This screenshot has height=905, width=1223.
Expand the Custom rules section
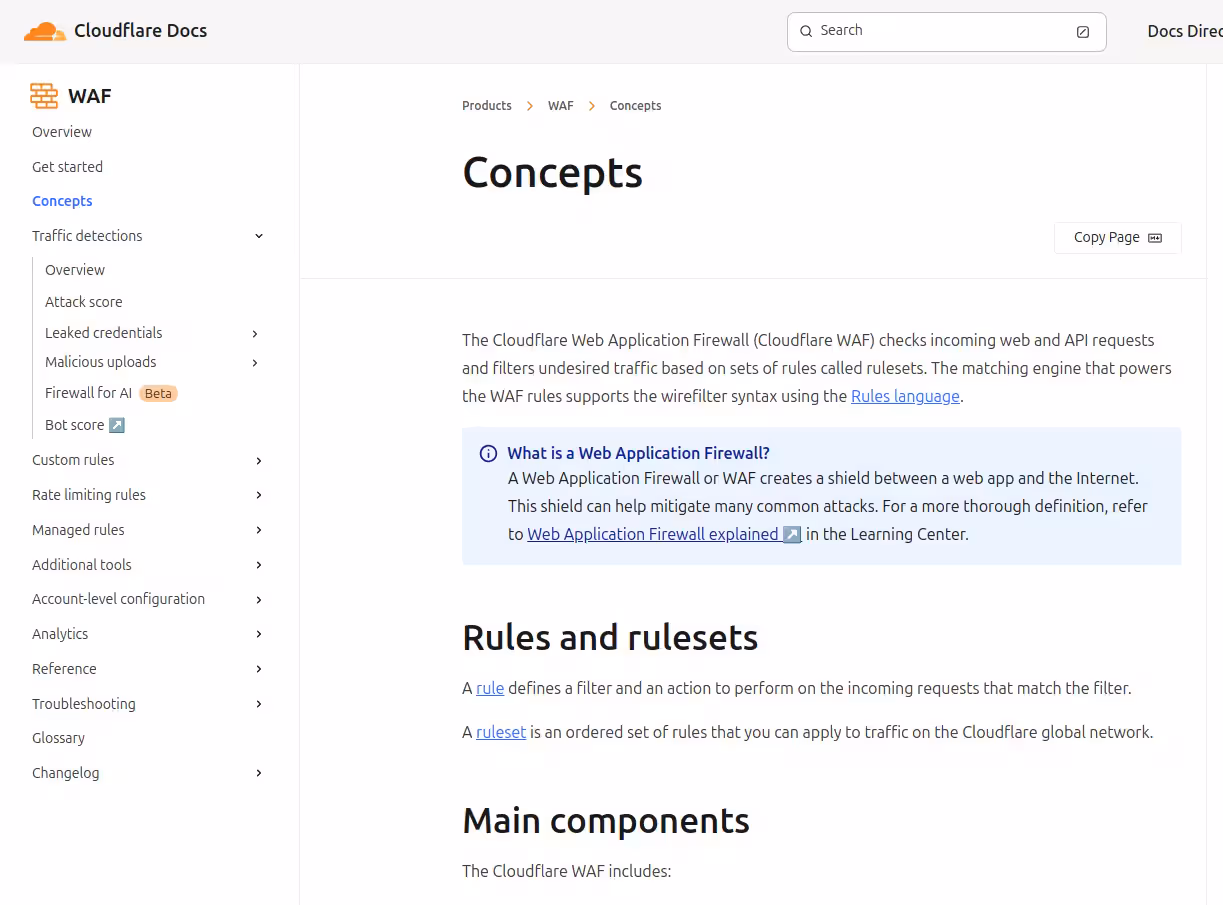(x=259, y=461)
